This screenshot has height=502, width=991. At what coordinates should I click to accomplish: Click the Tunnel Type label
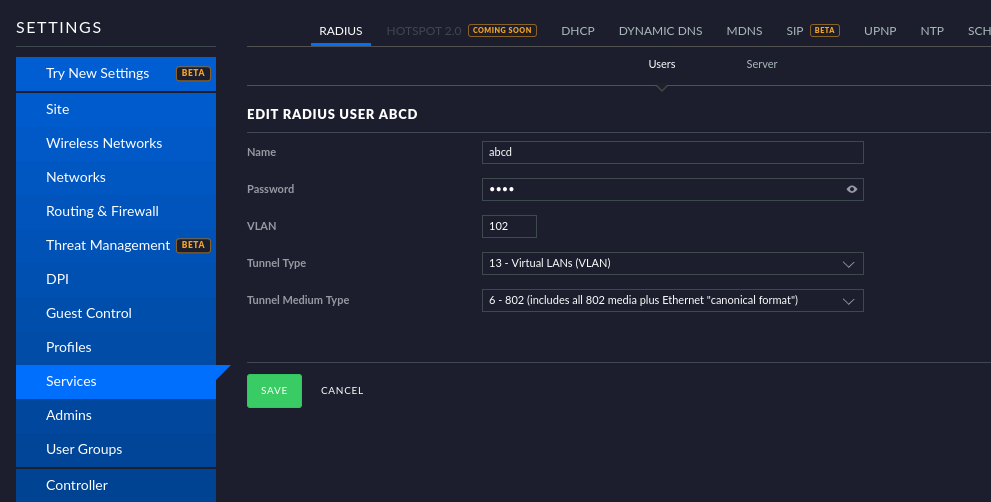coord(276,264)
